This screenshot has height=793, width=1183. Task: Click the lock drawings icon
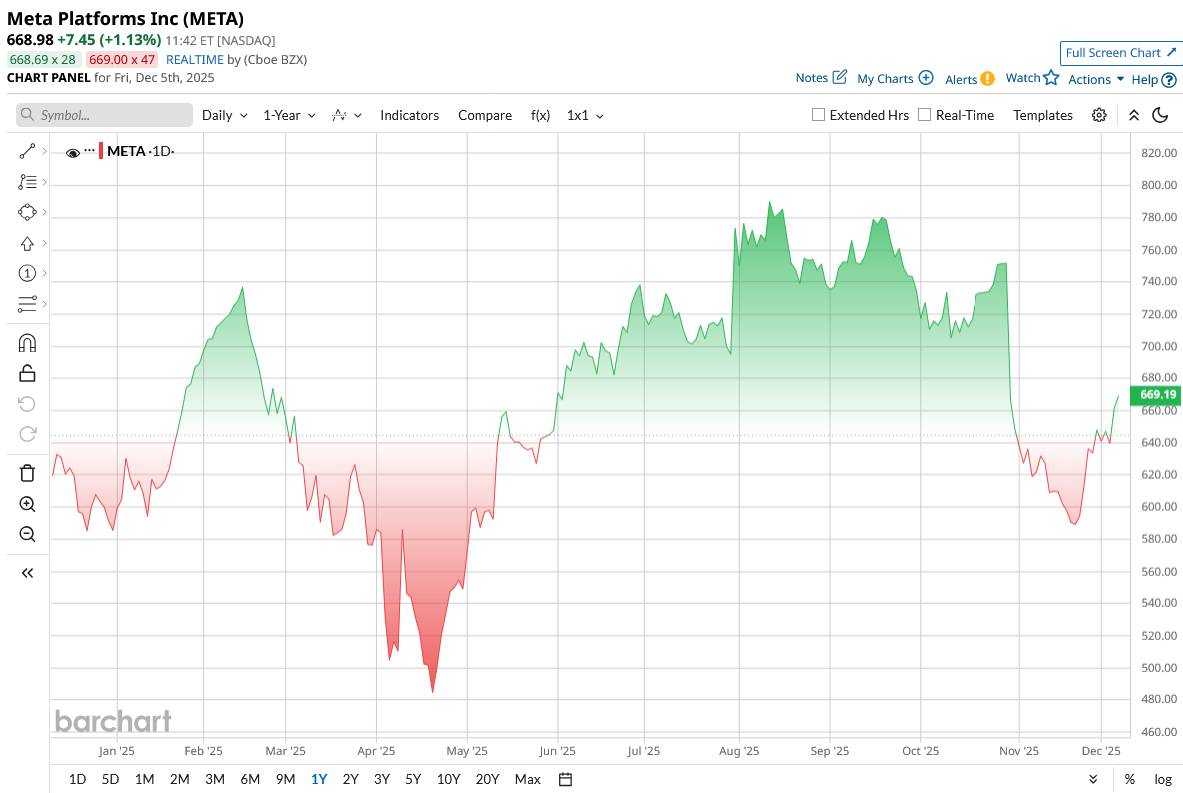tap(27, 374)
